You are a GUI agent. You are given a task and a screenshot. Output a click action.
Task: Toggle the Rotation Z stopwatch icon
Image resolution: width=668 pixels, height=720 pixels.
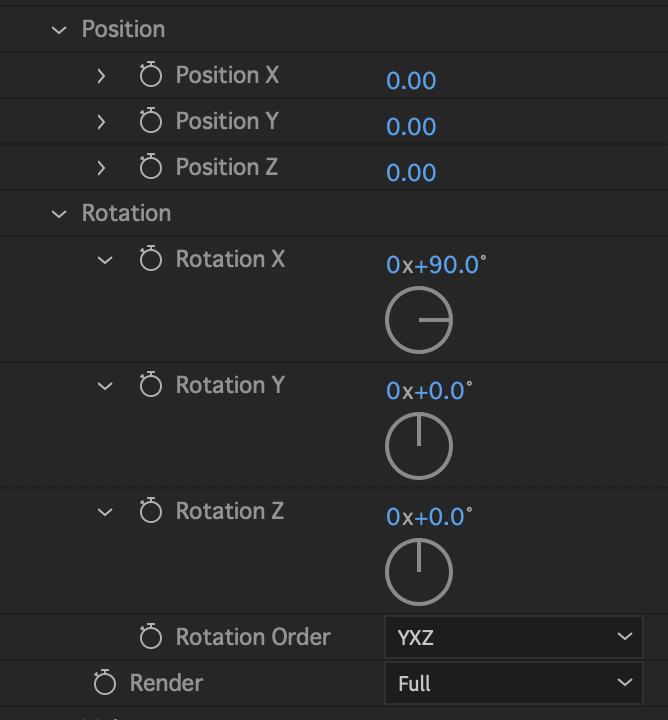pyautogui.click(x=151, y=510)
